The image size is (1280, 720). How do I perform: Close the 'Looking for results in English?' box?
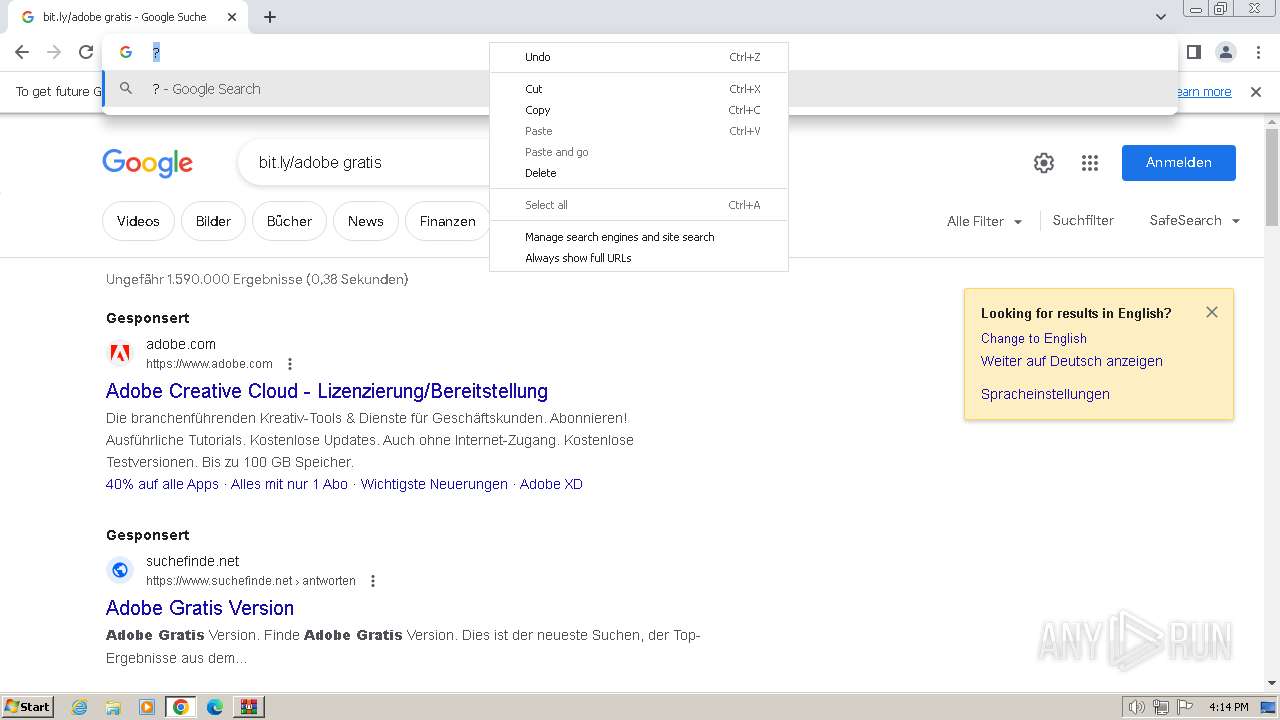pyautogui.click(x=1212, y=312)
